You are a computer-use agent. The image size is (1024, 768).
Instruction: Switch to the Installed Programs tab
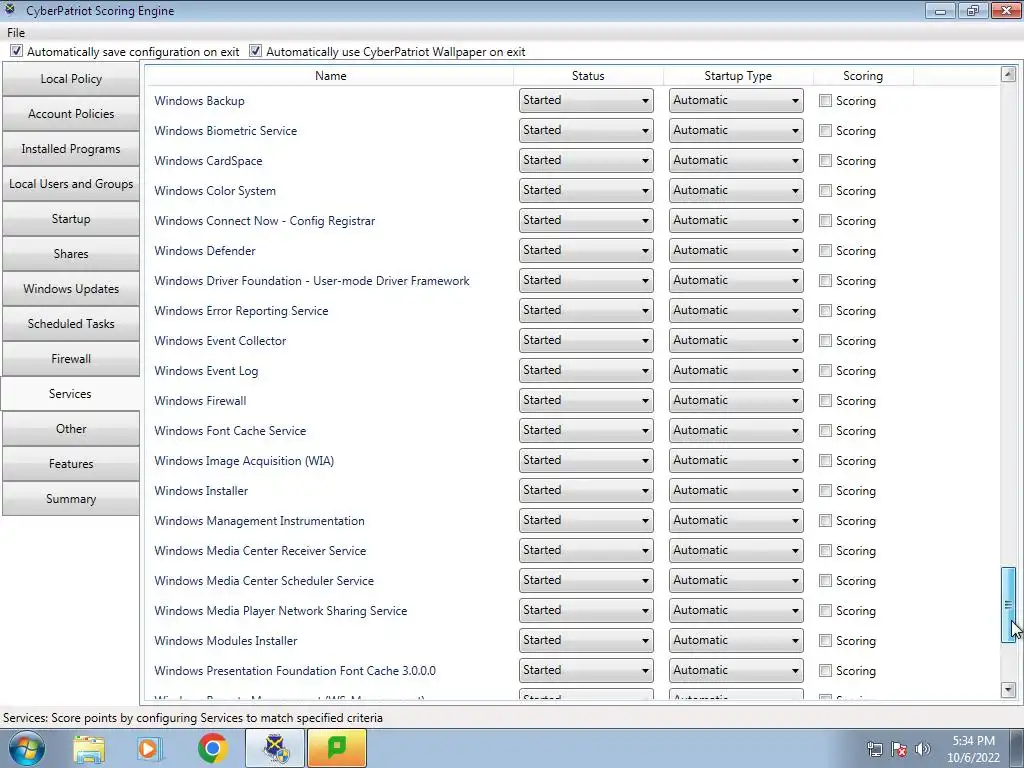[71, 149]
